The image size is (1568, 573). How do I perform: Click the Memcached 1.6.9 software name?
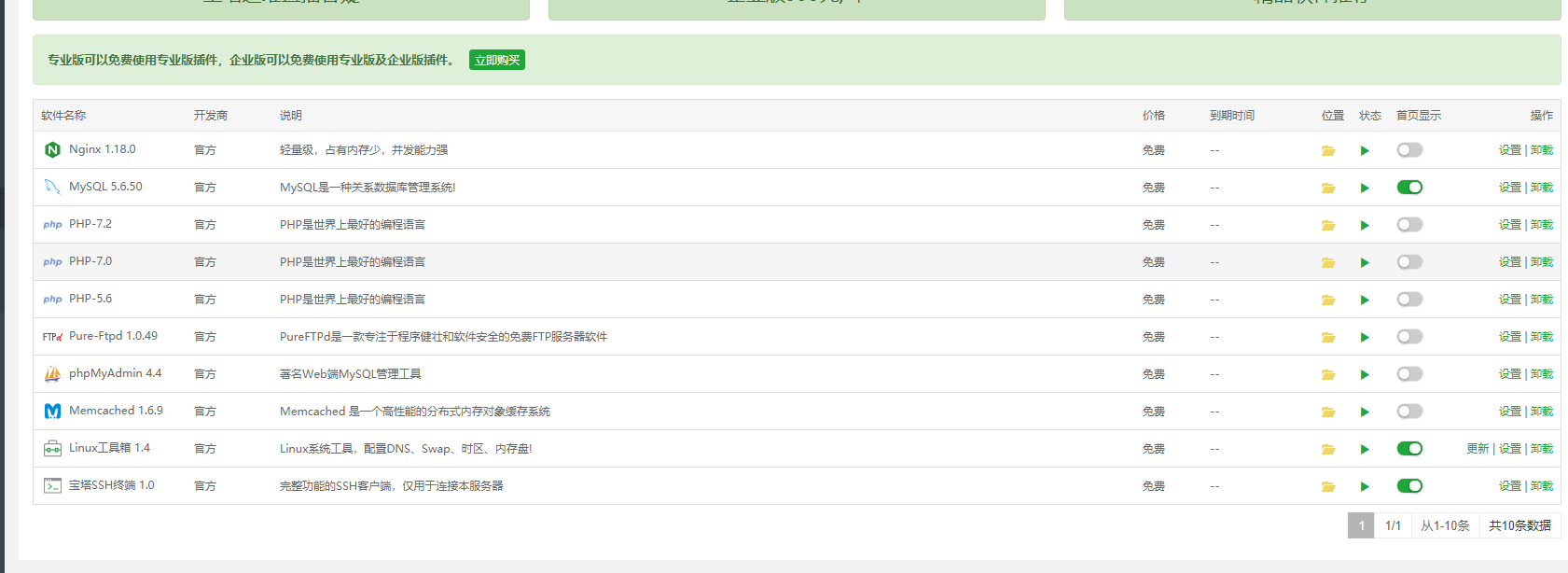[x=116, y=411]
